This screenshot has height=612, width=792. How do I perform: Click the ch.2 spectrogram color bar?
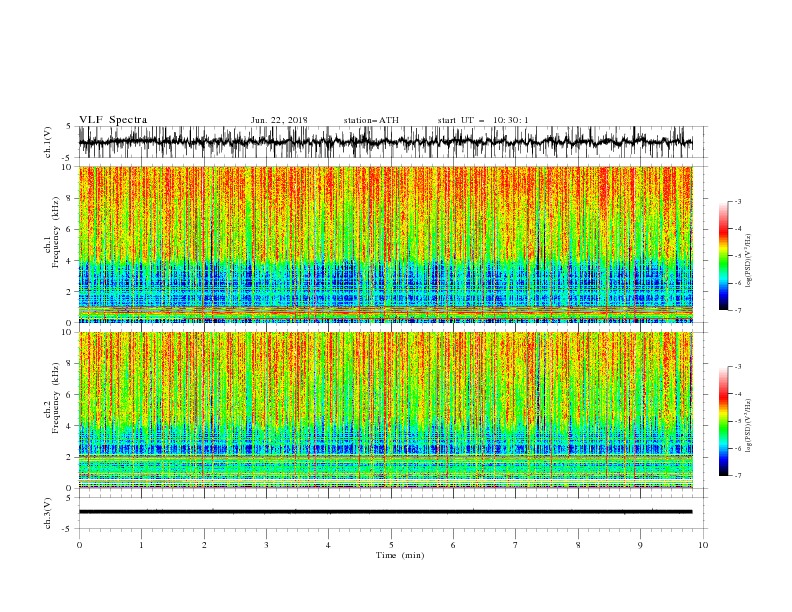pos(724,421)
